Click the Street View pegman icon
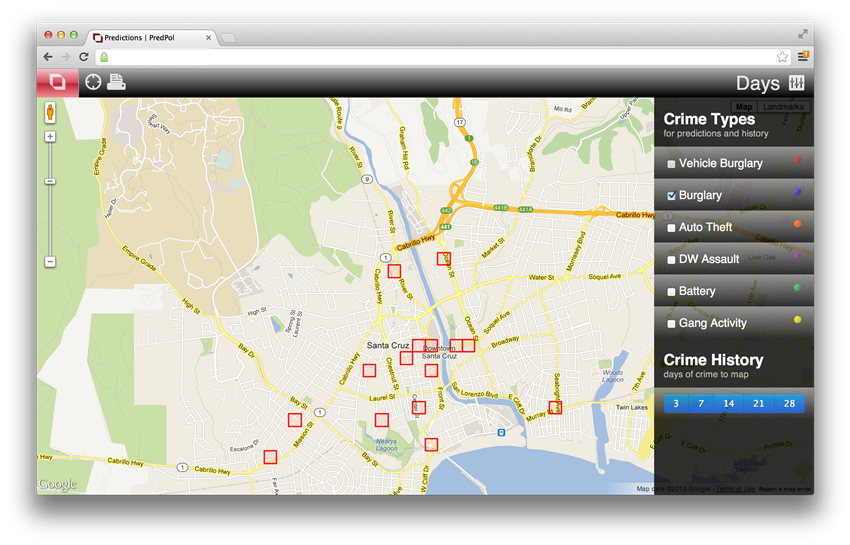 click(x=50, y=112)
